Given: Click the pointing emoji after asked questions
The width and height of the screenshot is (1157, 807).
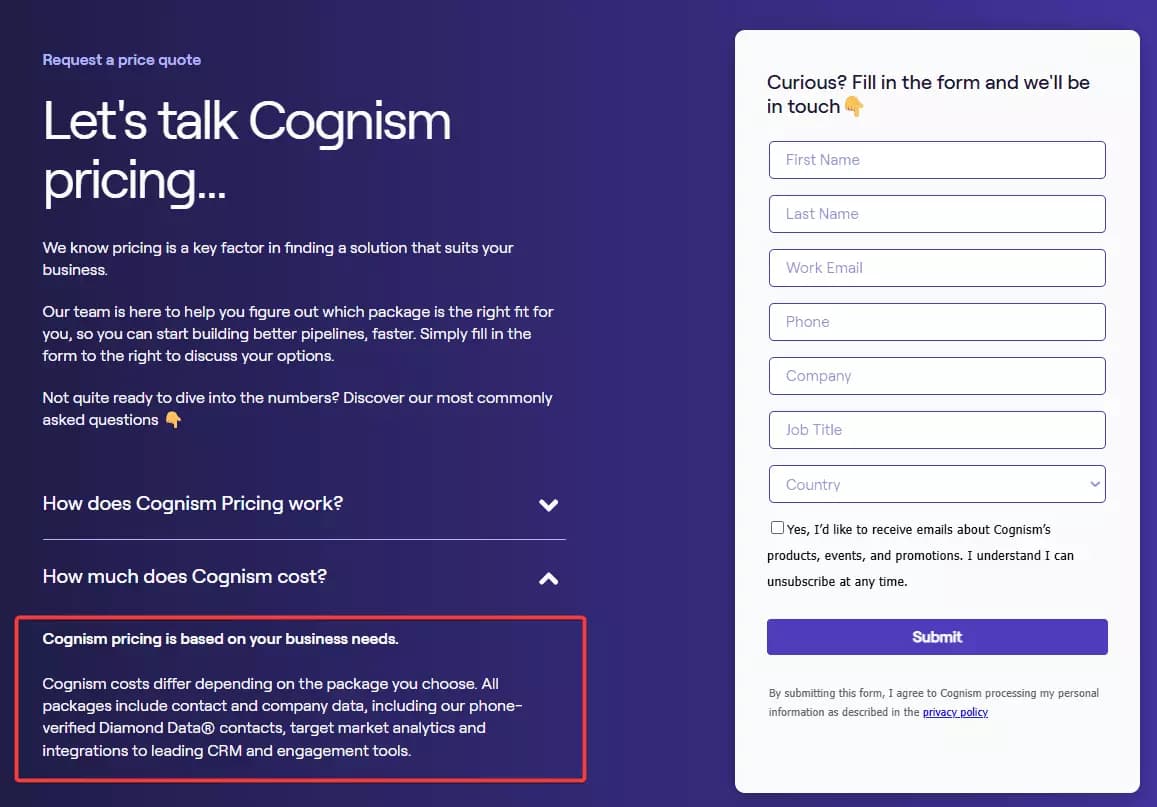Looking at the screenshot, I should coord(173,420).
